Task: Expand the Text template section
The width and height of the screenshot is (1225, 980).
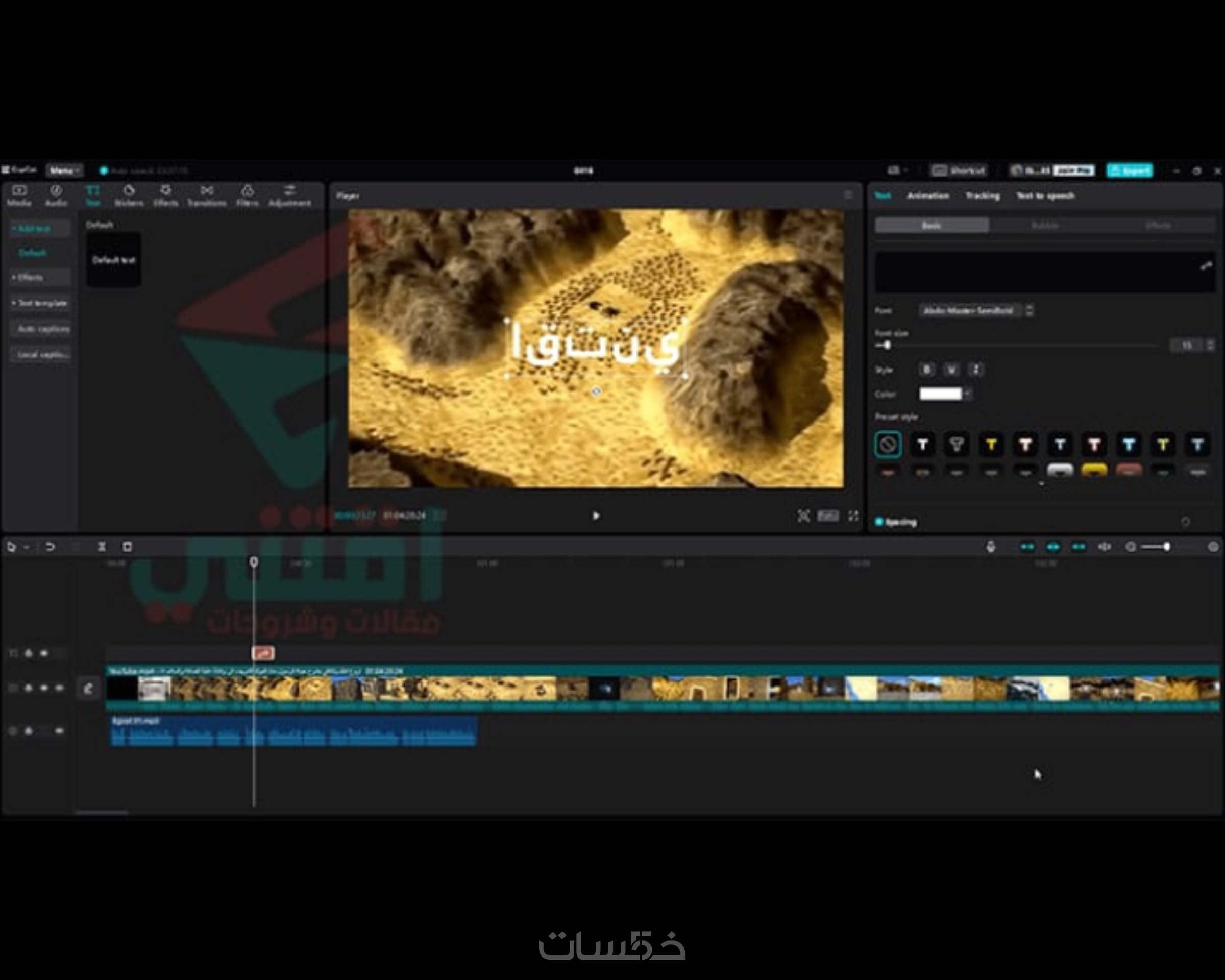Action: [40, 303]
